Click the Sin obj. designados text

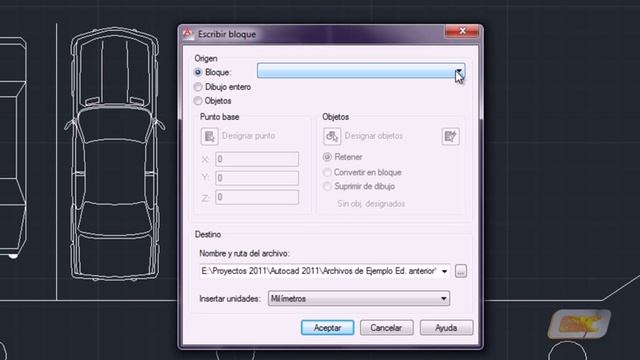click(371, 204)
